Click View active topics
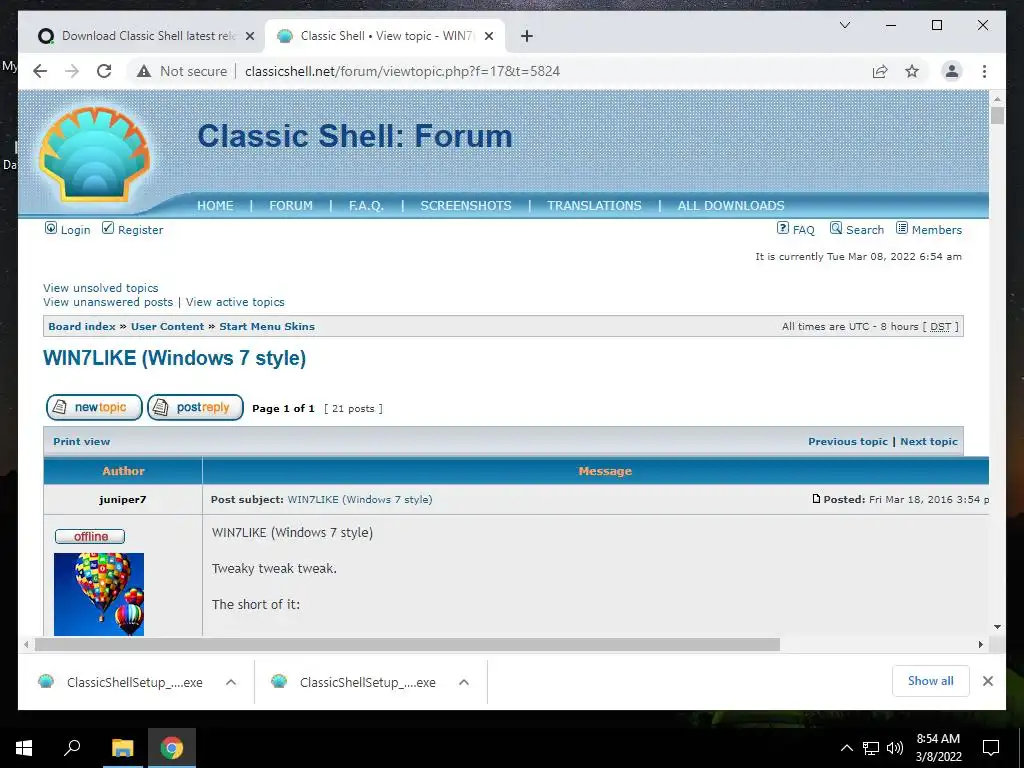This screenshot has width=1024, height=768. 235,302
